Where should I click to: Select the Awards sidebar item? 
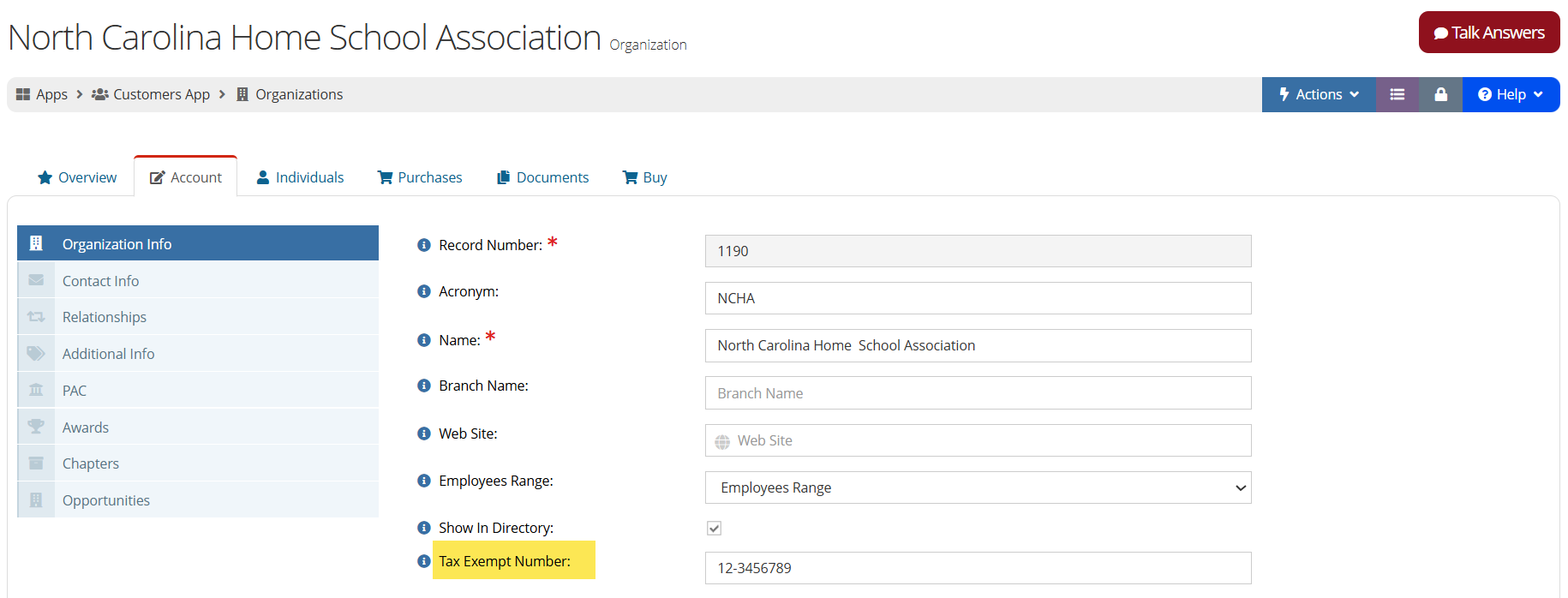[x=198, y=427]
